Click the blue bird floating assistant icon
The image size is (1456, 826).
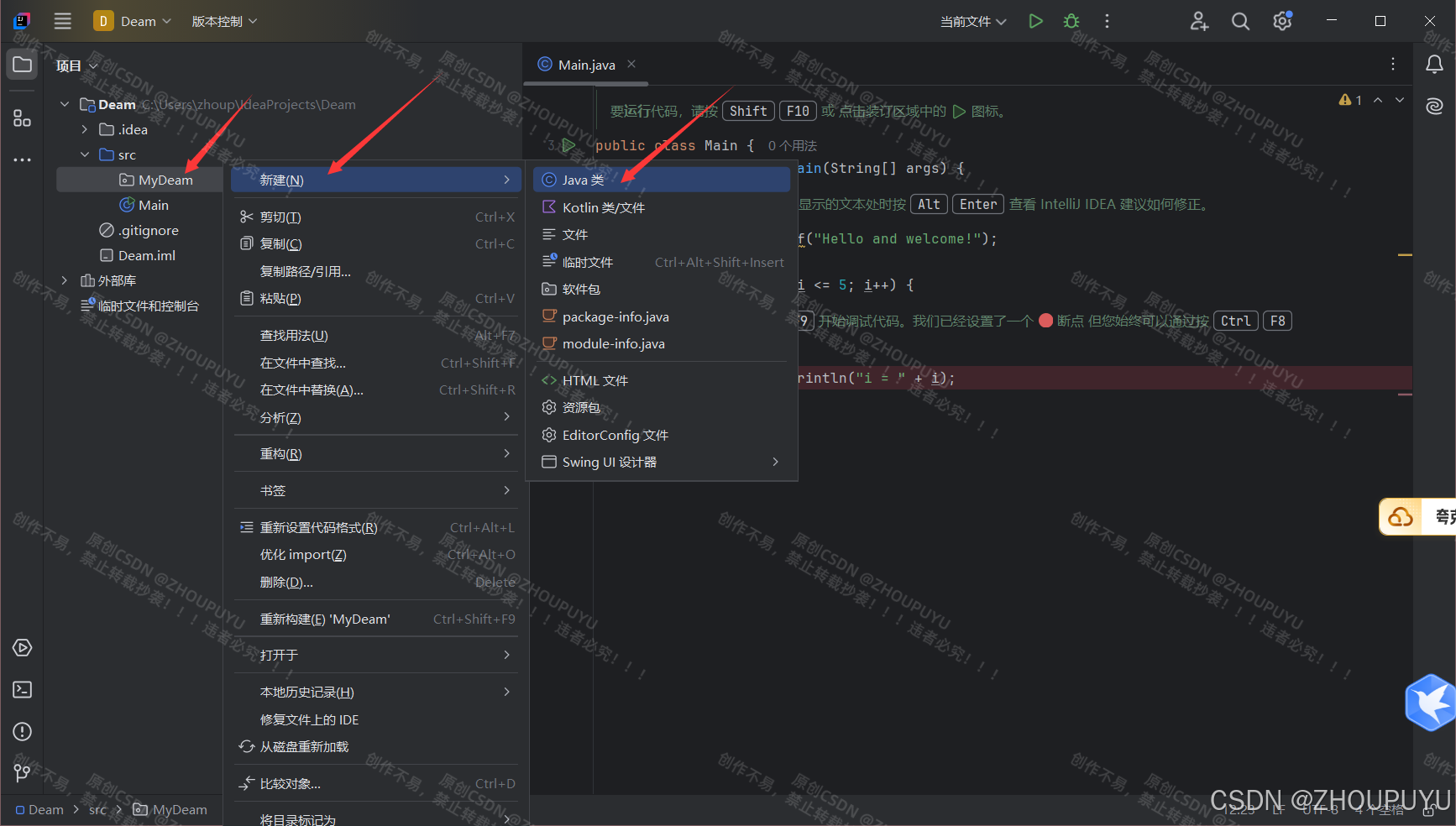pos(1432,703)
